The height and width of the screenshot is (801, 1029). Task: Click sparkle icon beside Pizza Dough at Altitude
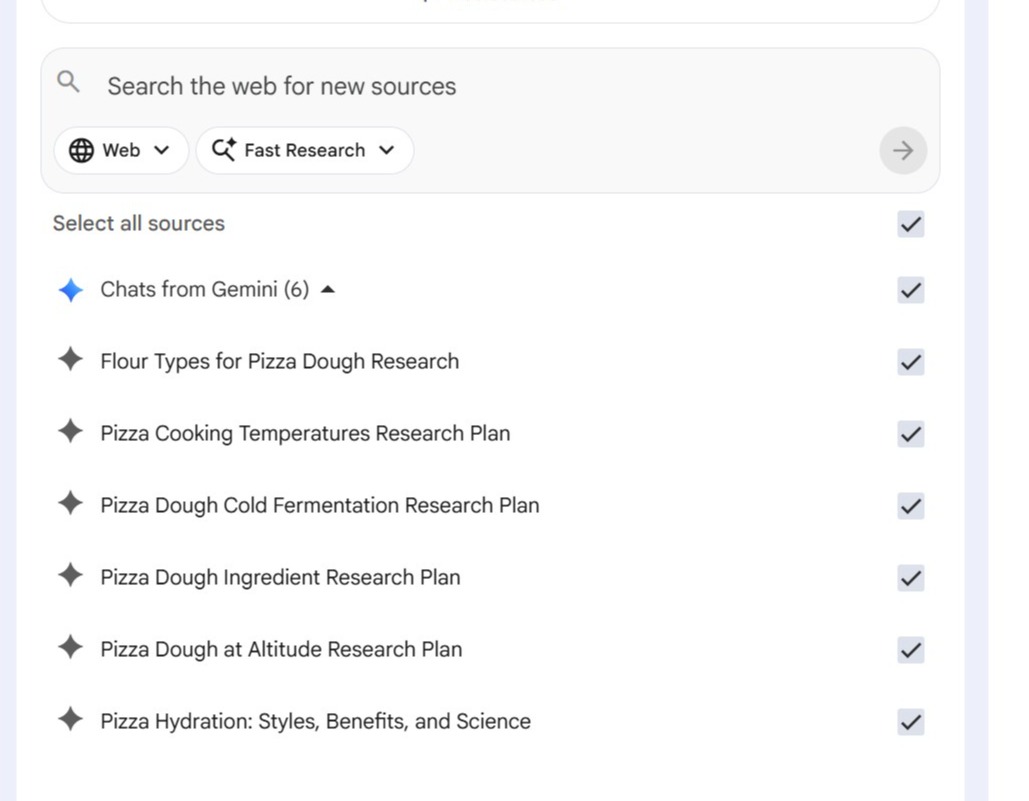click(70, 649)
